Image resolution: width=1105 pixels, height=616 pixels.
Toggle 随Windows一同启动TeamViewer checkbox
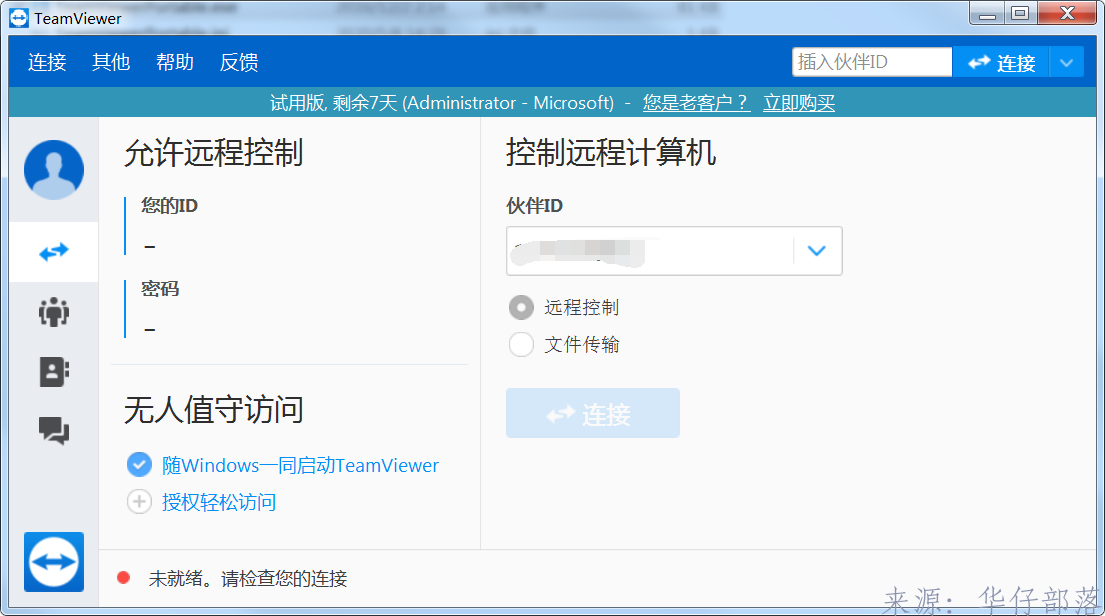point(139,464)
